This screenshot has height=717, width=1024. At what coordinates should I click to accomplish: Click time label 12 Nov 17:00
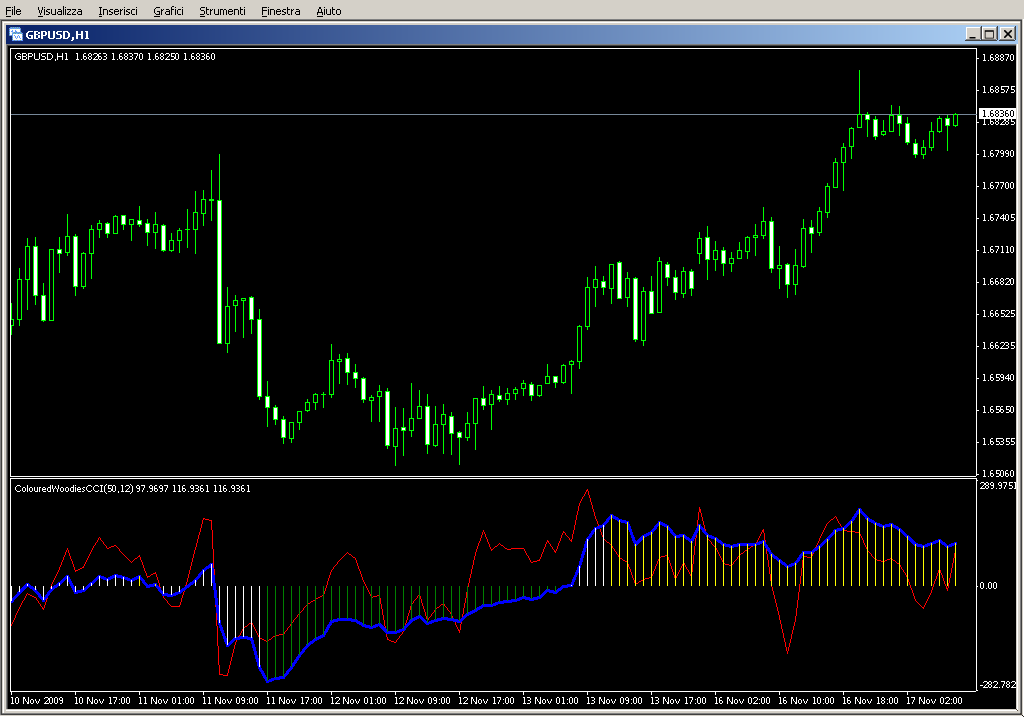point(486,701)
